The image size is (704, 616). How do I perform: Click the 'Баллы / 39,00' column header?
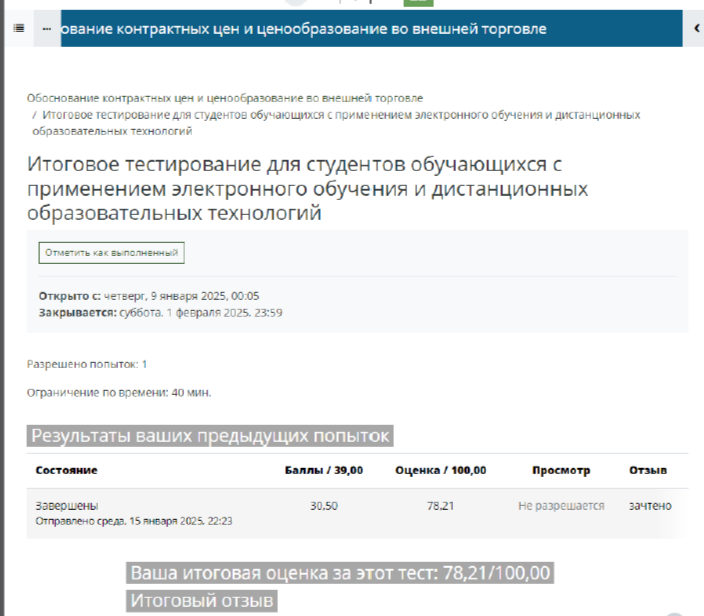pyautogui.click(x=317, y=470)
